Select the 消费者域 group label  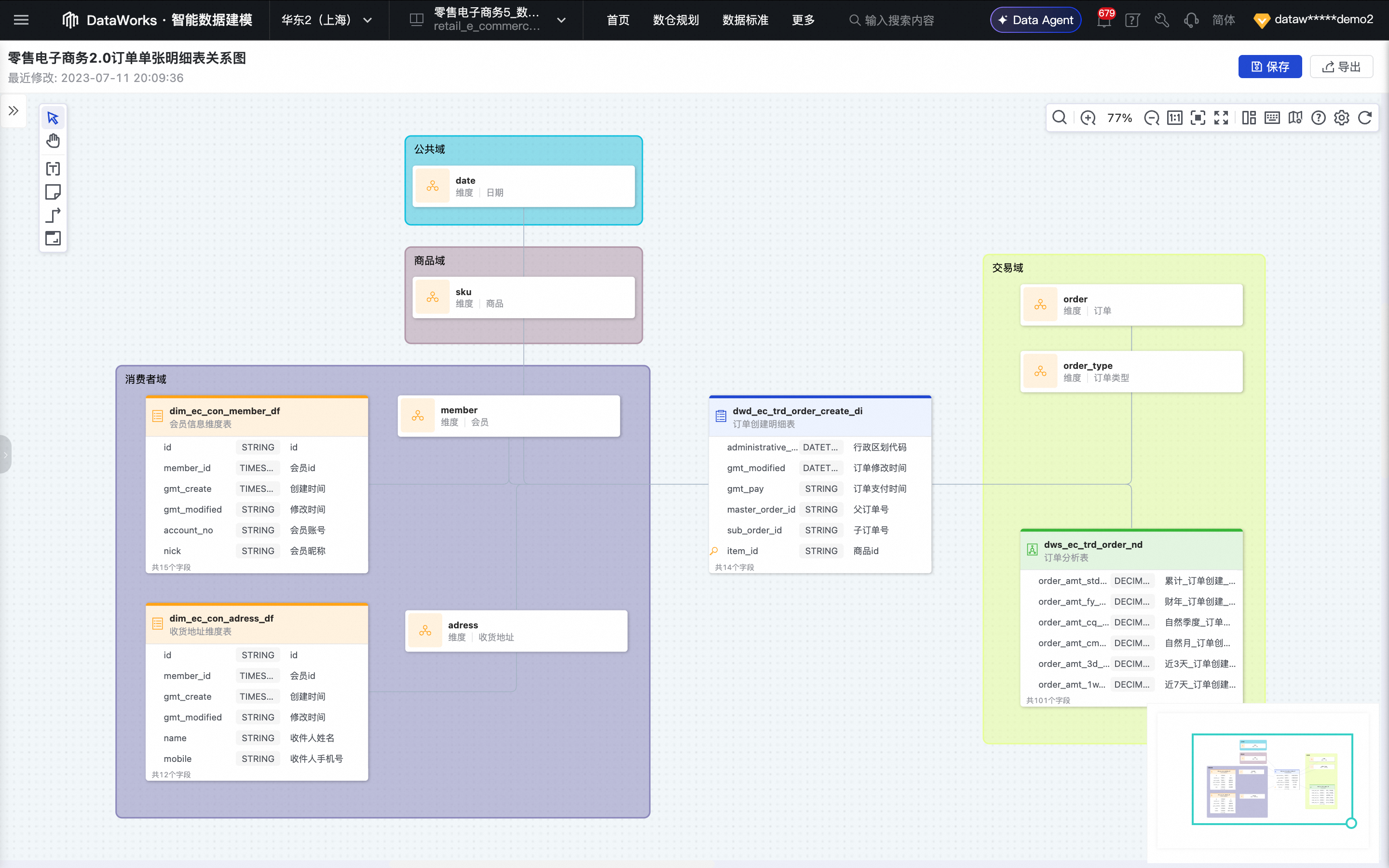click(x=146, y=379)
